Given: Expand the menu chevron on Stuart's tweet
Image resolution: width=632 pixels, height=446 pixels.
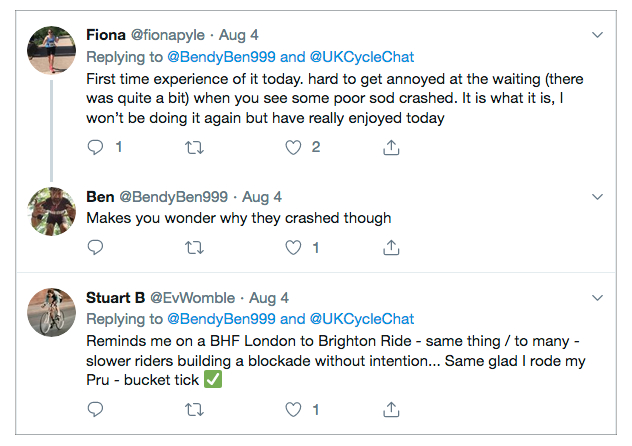Looking at the screenshot, I should click(x=598, y=298).
